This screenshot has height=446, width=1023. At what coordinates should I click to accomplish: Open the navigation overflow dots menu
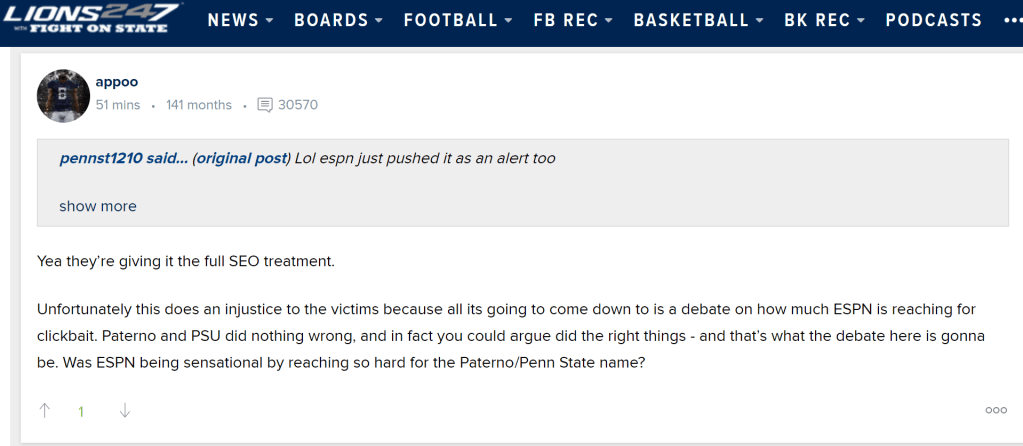tap(1012, 20)
